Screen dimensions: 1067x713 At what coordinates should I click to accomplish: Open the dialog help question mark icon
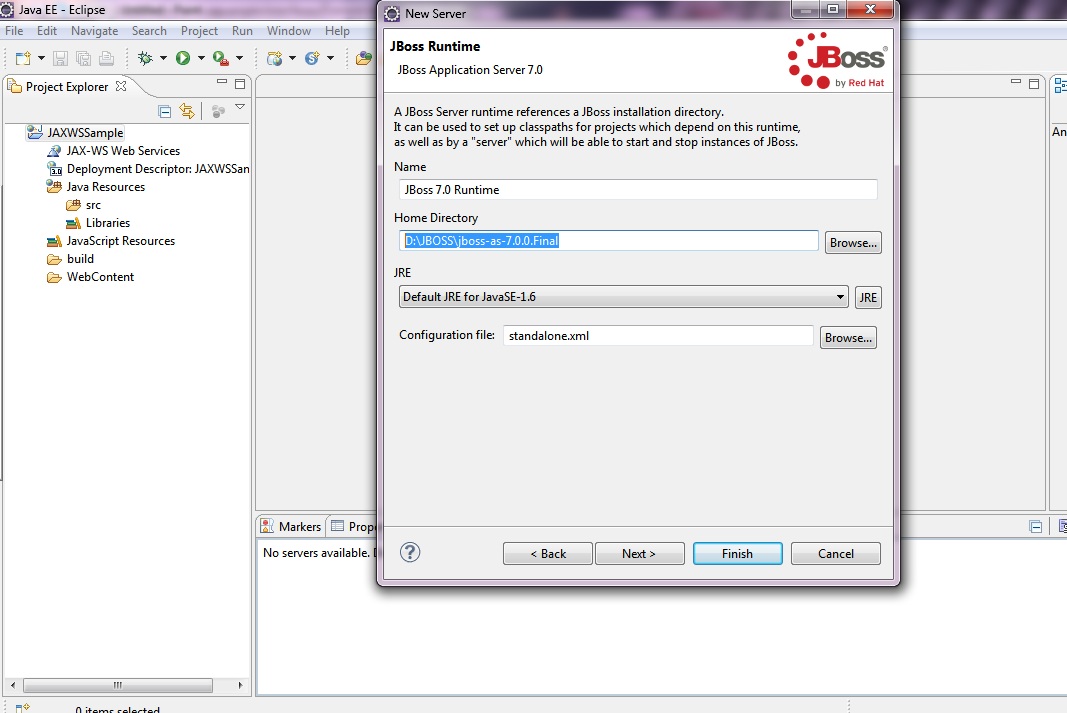click(x=410, y=552)
